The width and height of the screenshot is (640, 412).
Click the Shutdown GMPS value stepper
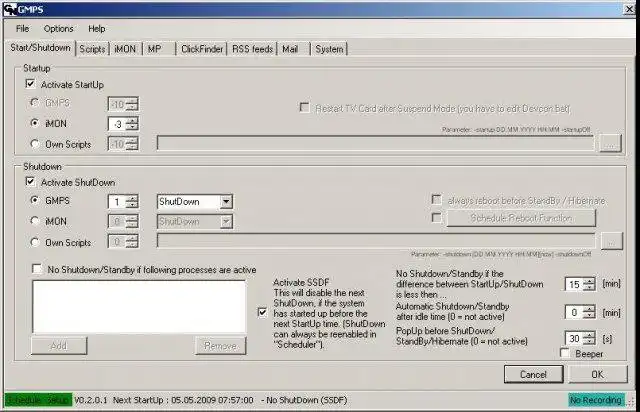132,201
